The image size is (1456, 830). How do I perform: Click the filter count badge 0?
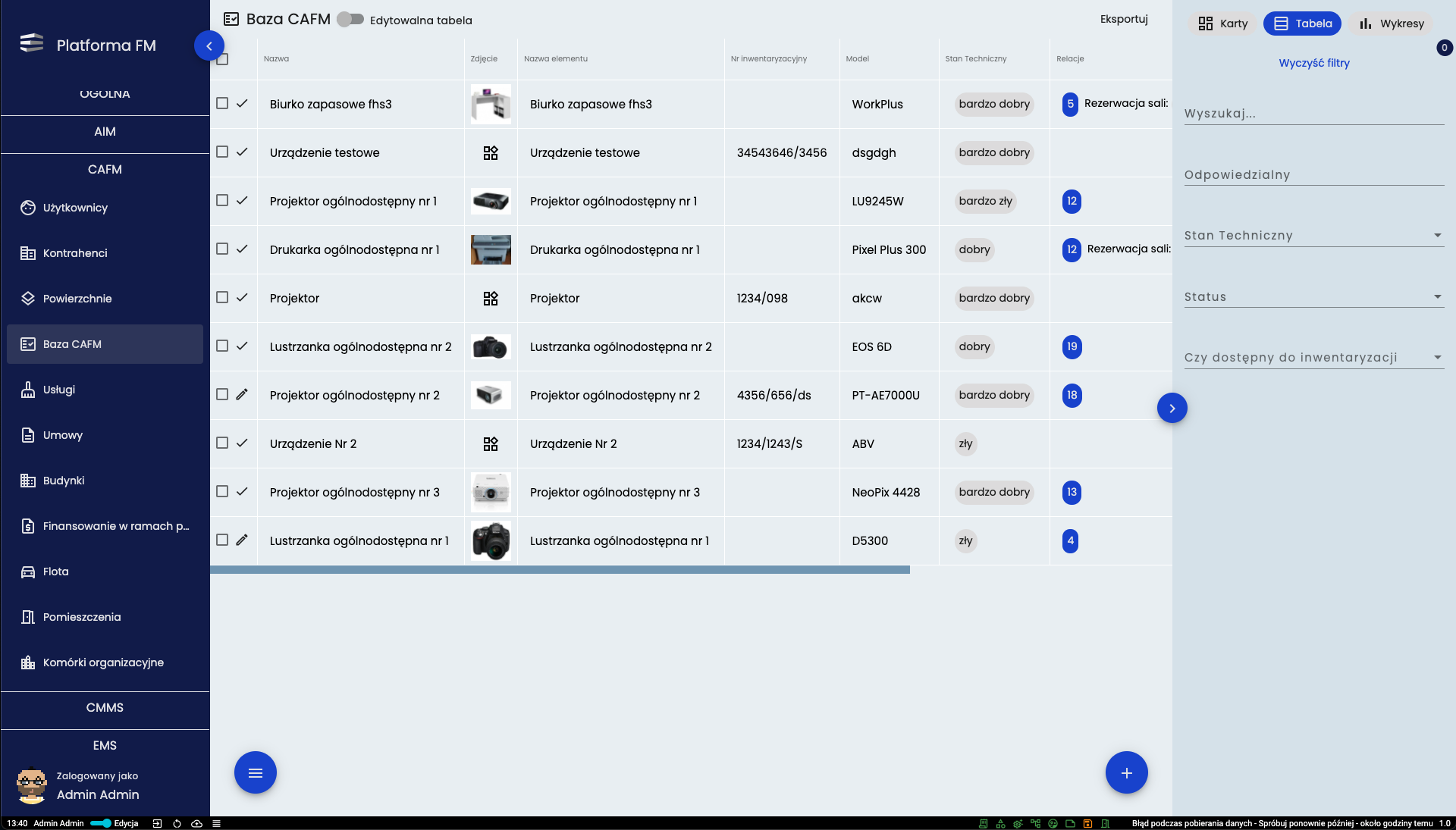tap(1444, 48)
